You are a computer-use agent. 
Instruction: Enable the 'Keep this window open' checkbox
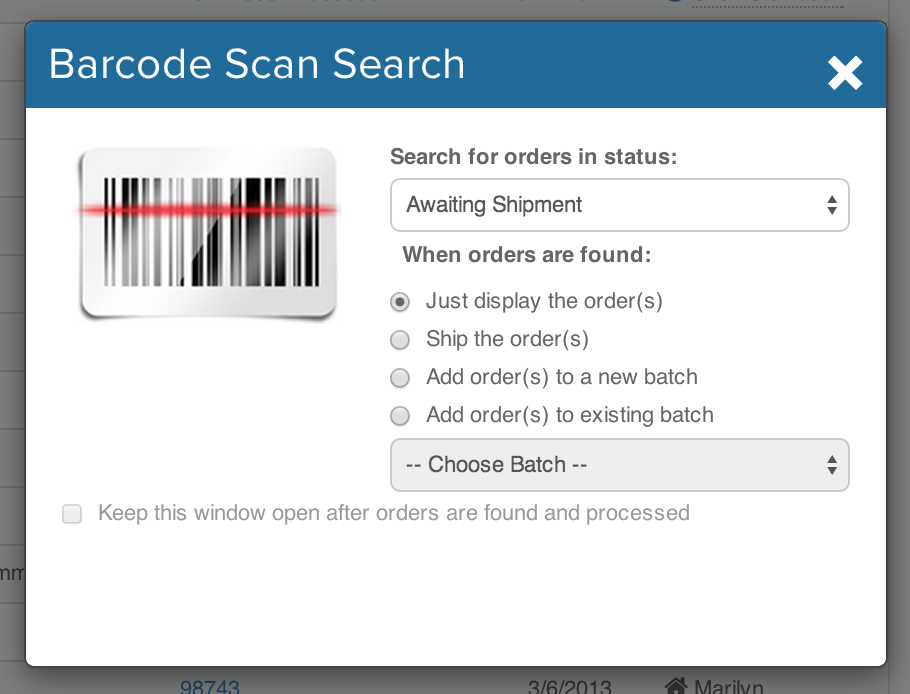click(72, 514)
